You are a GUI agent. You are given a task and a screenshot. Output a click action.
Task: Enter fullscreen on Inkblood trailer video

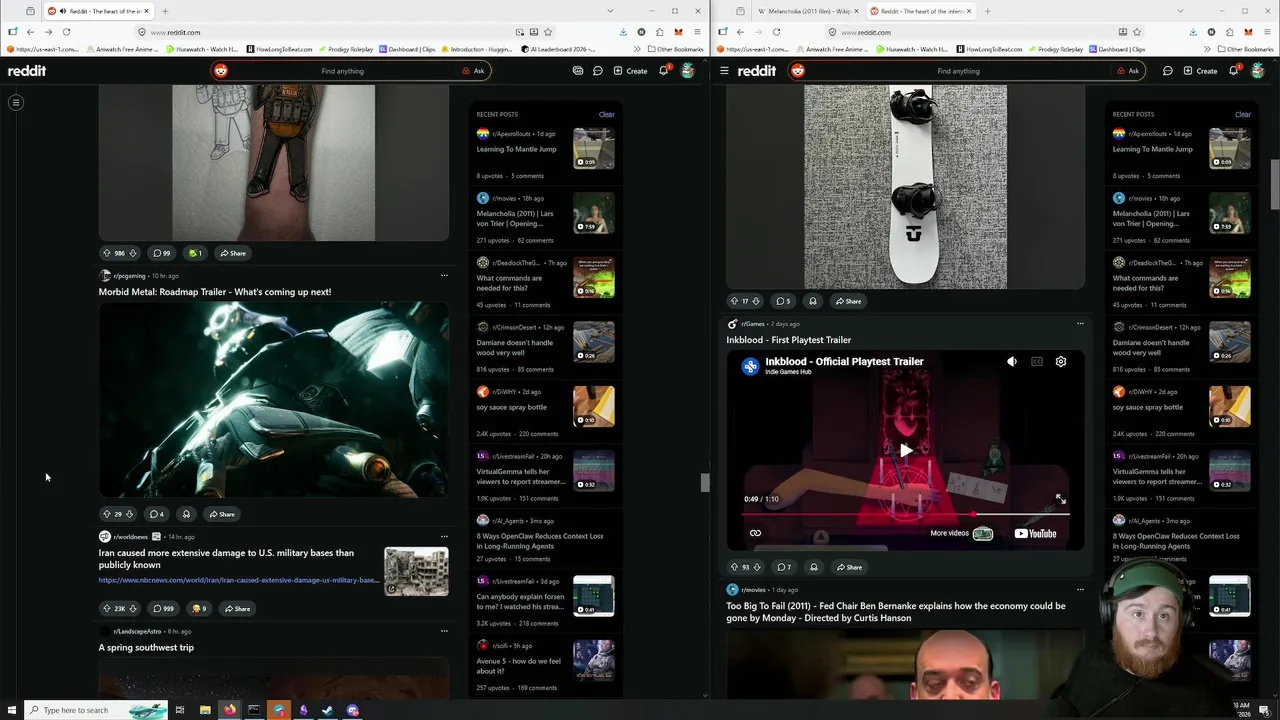(1060, 499)
